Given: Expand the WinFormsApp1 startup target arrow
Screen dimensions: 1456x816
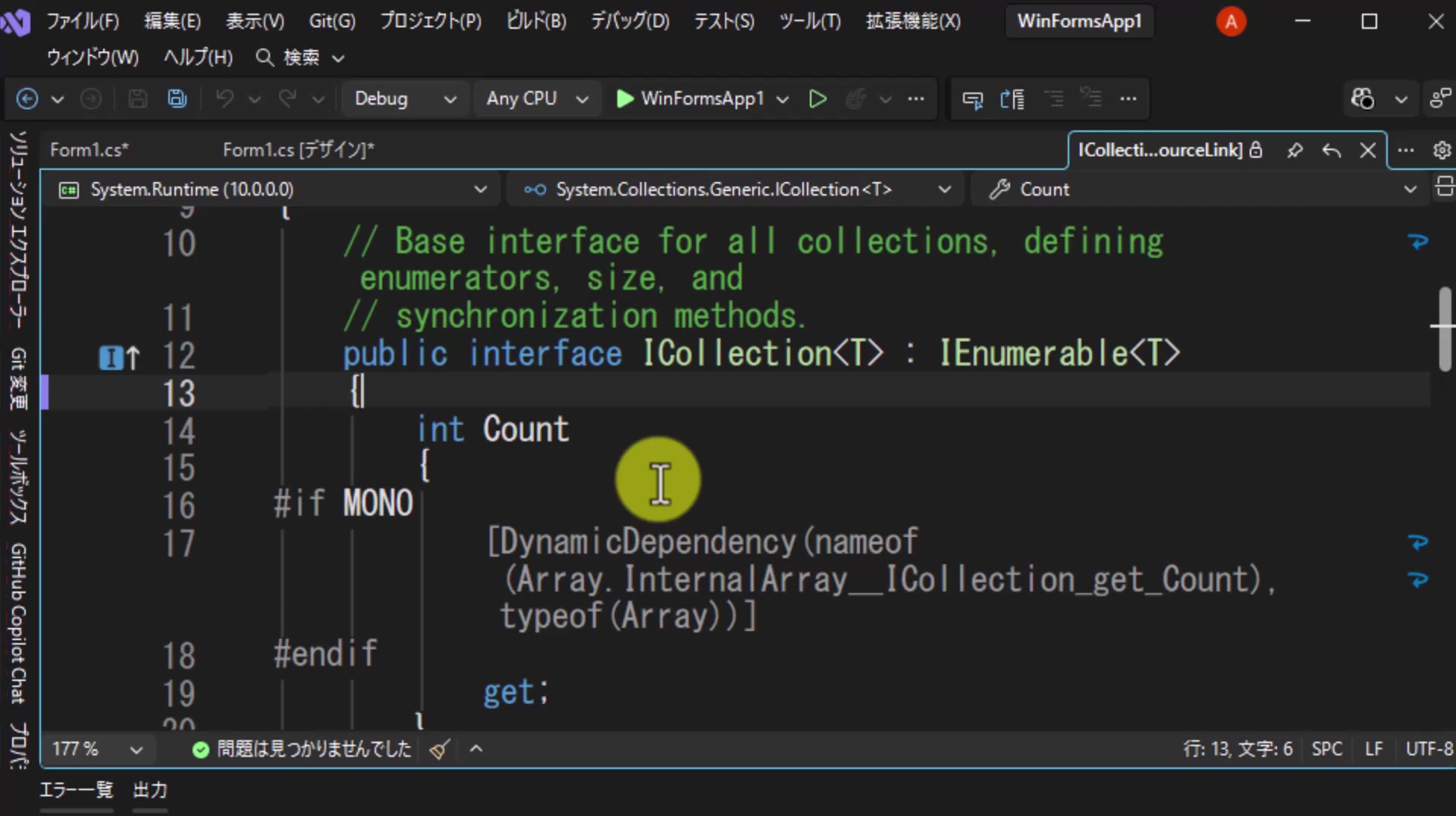Looking at the screenshot, I should pyautogui.click(x=783, y=99).
